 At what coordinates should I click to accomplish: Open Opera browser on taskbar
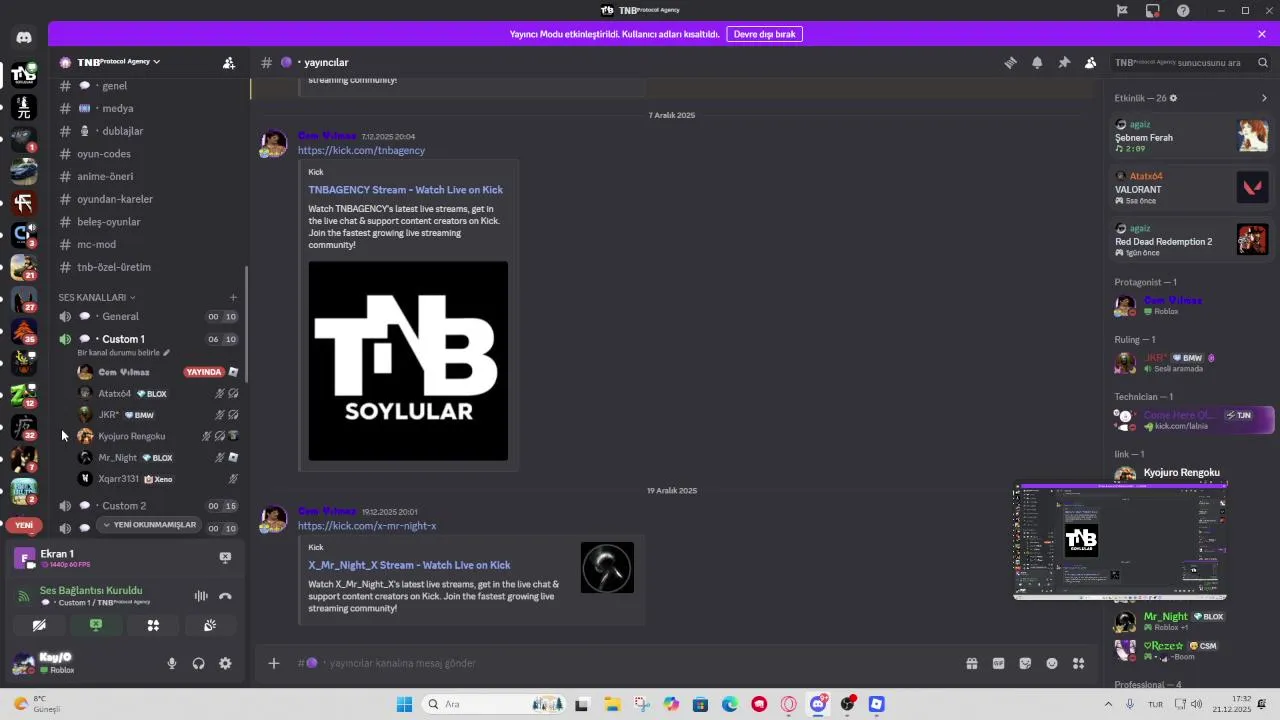tap(789, 704)
